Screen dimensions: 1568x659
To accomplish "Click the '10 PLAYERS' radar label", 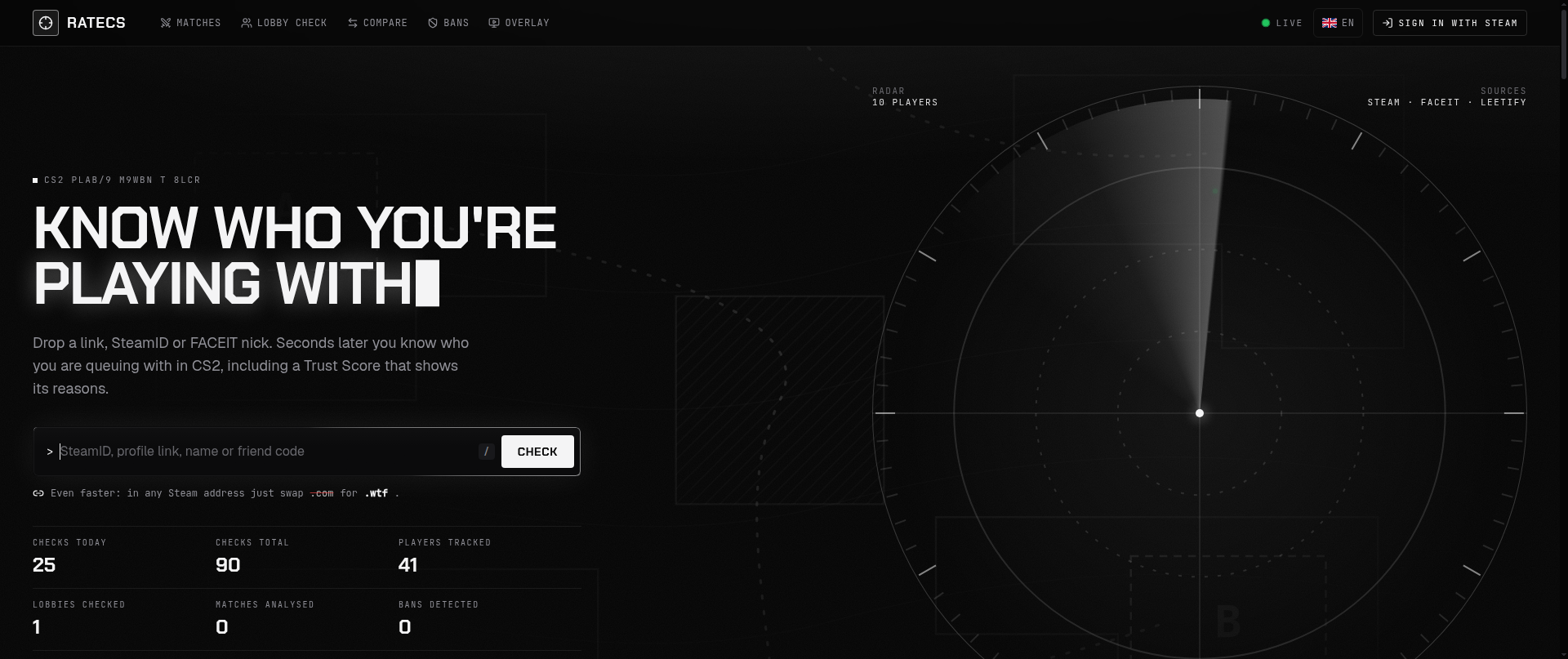I will tap(905, 103).
